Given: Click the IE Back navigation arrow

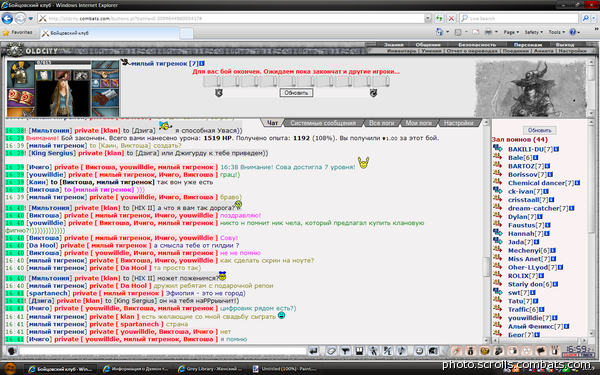Looking at the screenshot, I should [7, 18].
